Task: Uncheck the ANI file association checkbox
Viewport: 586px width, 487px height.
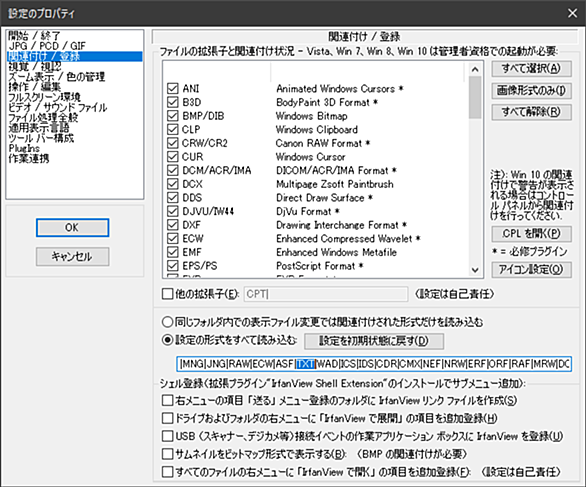Action: 172,89
